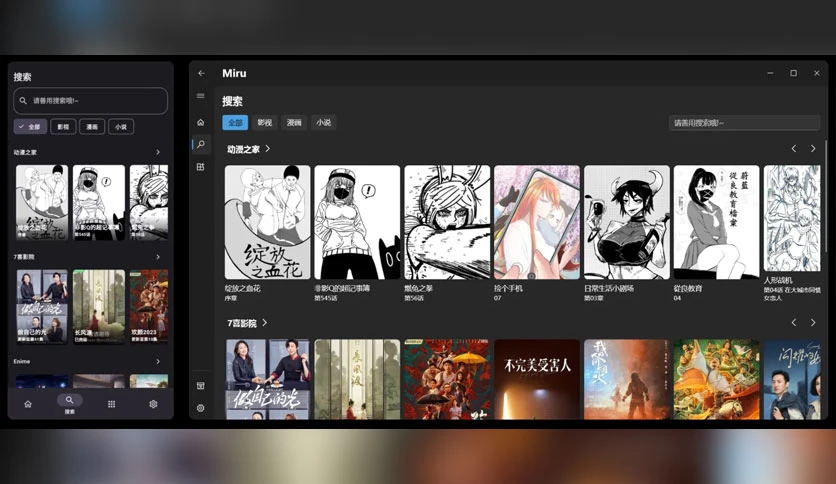Image resolution: width=836 pixels, height=484 pixels.
Task: Focus the desktop search box at top right
Action: [x=744, y=123]
